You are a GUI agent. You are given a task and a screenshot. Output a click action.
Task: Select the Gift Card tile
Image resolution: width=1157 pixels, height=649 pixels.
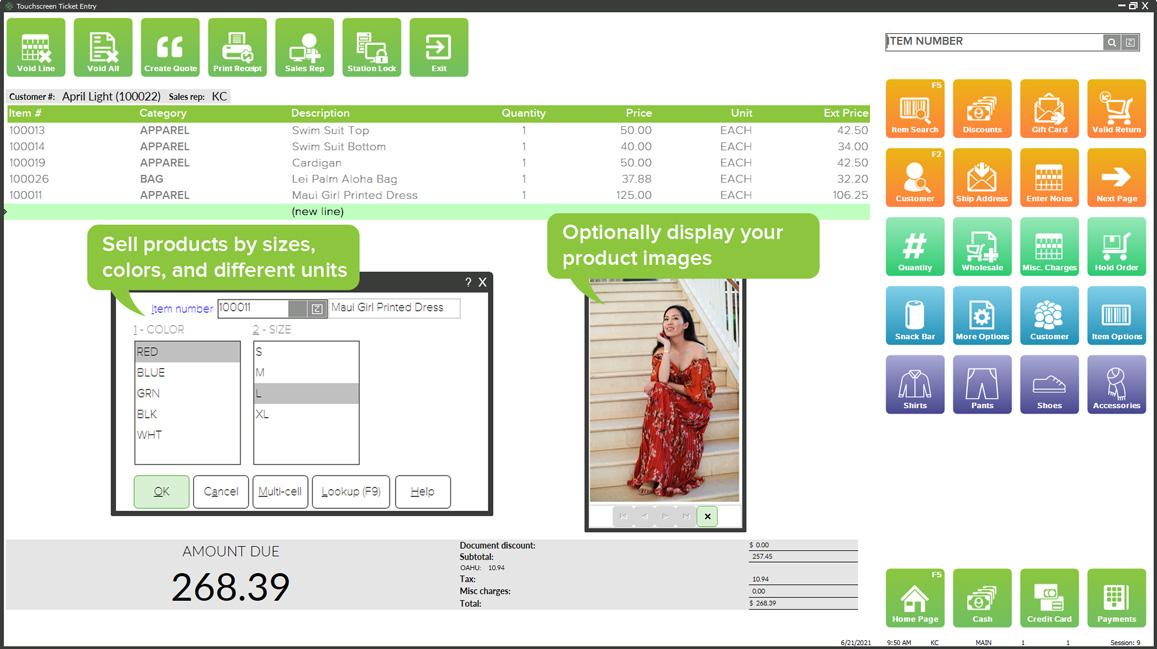[1049, 109]
